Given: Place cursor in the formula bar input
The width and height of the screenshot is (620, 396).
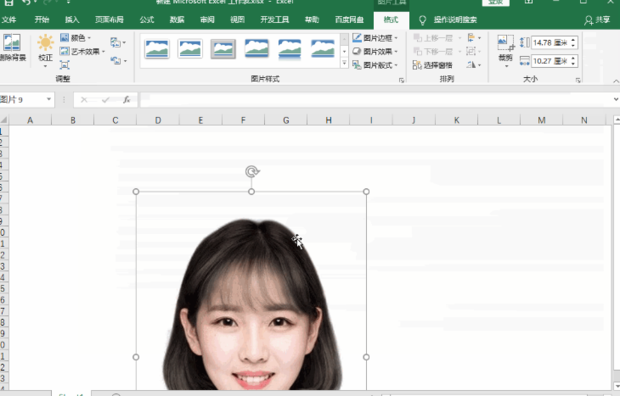Looking at the screenshot, I should point(376,100).
